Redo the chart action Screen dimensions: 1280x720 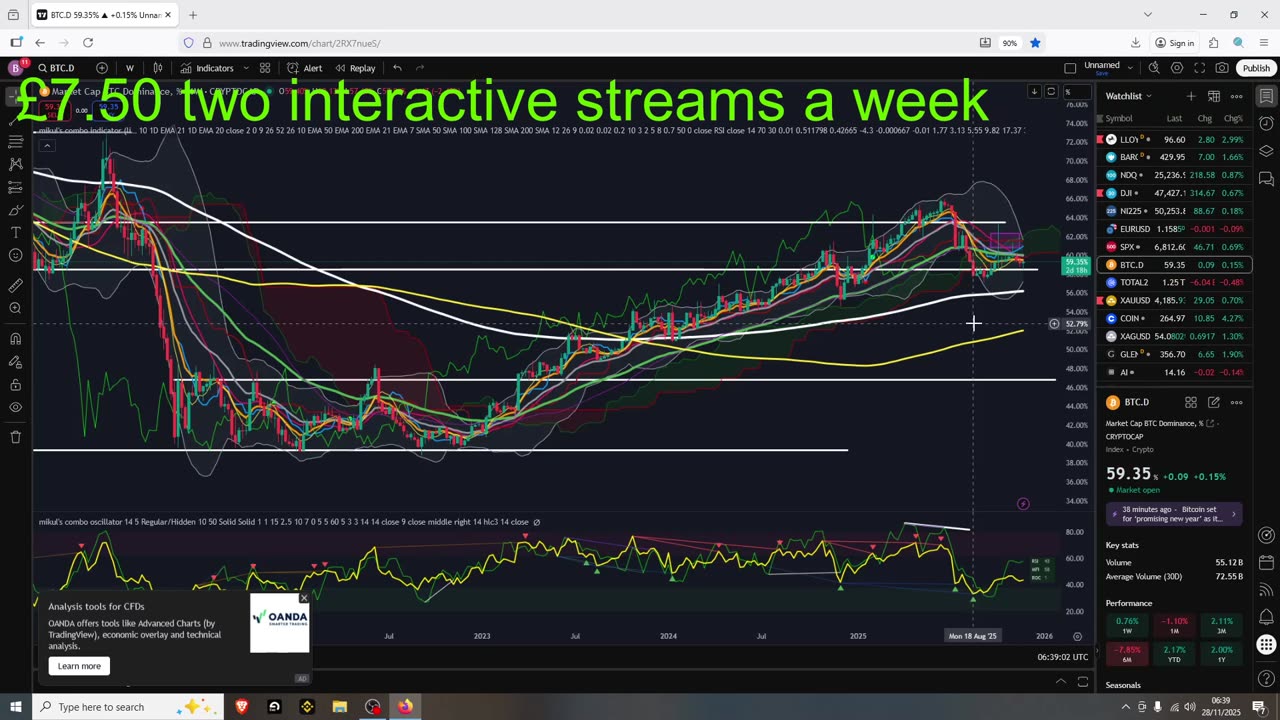(420, 68)
